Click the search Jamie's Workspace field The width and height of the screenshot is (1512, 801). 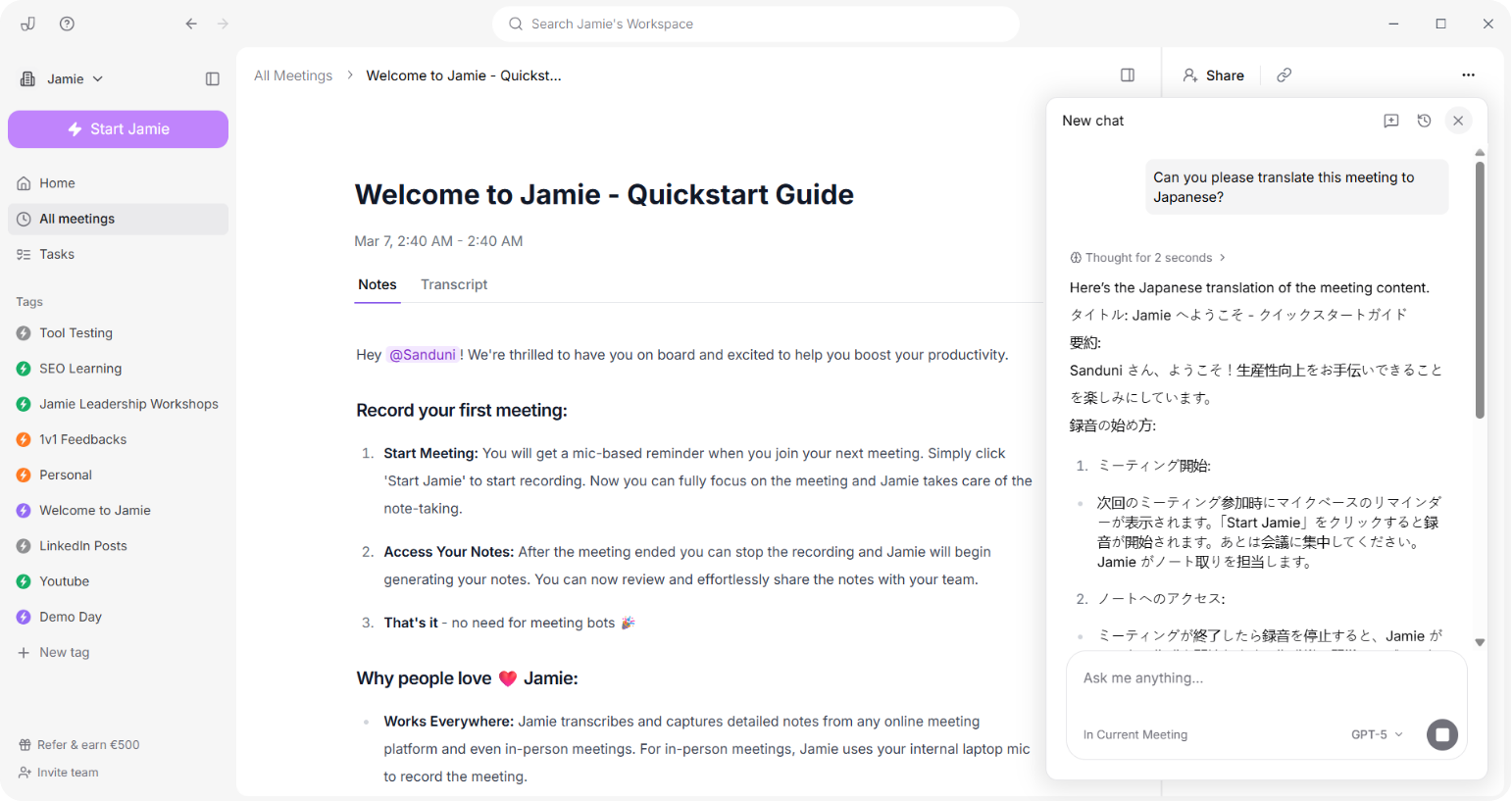[756, 24]
